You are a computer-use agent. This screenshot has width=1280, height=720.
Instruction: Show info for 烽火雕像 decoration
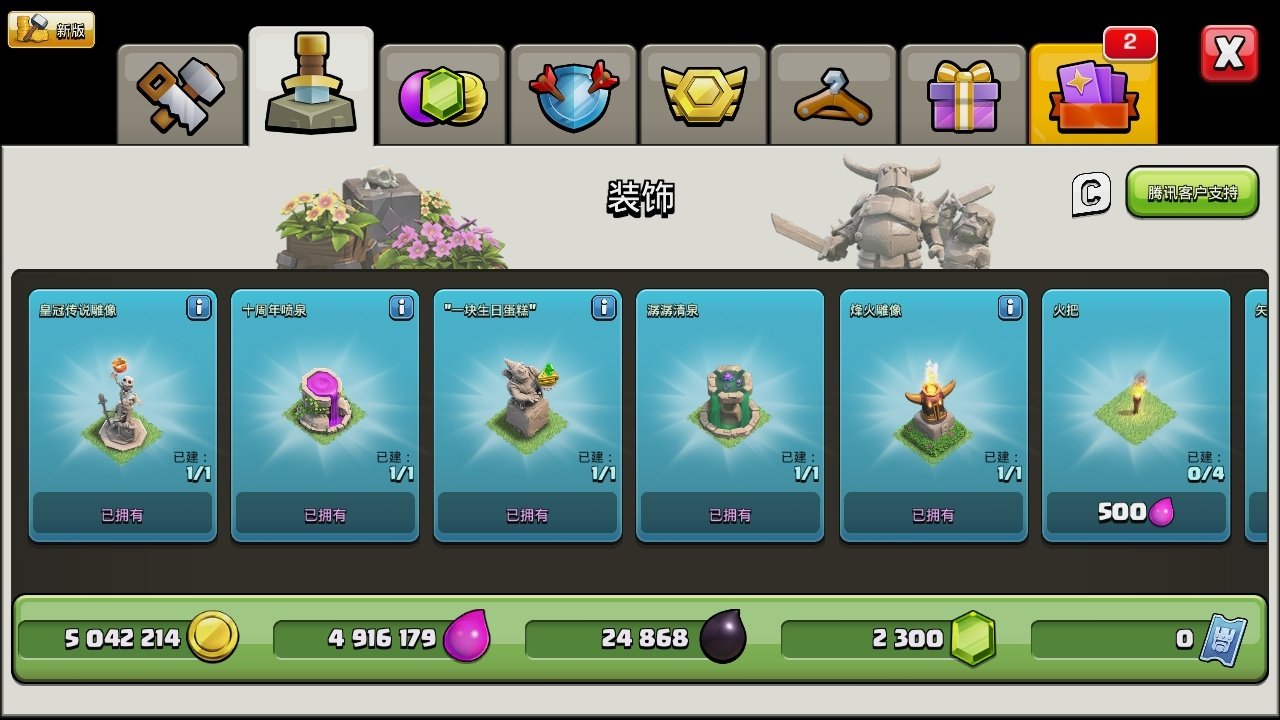click(1010, 308)
